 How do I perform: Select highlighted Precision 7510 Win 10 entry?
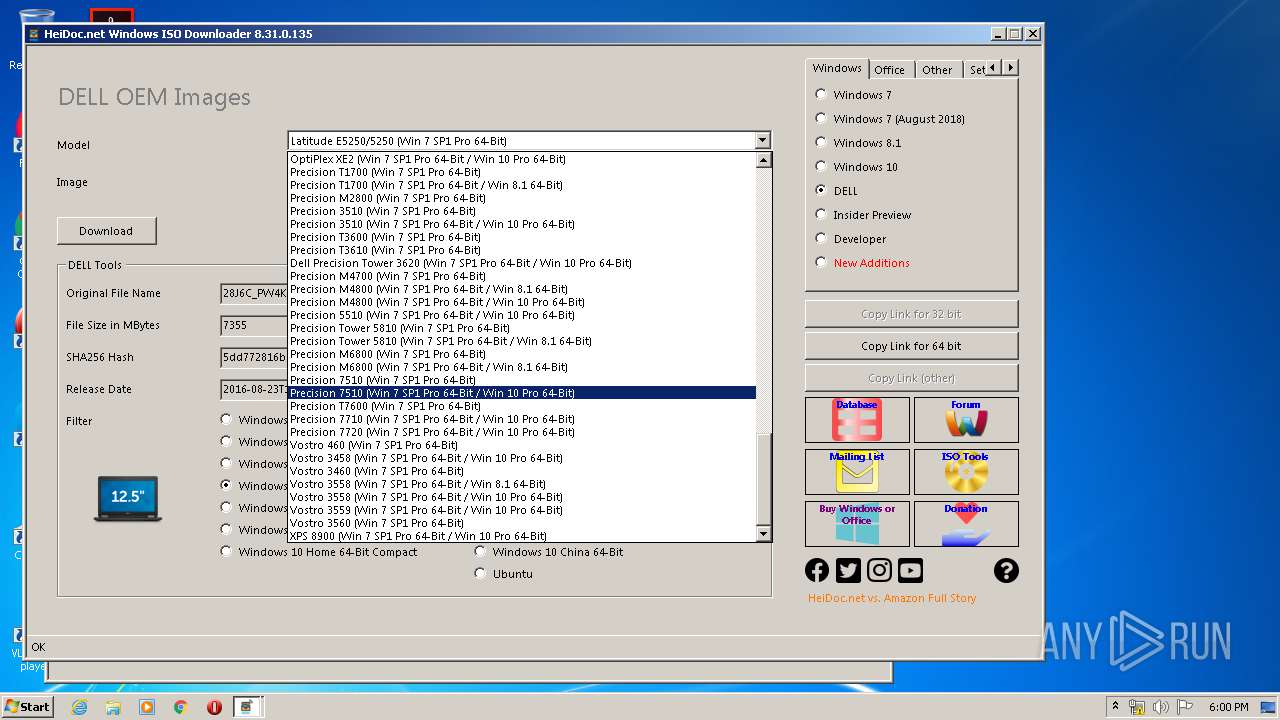[522, 393]
